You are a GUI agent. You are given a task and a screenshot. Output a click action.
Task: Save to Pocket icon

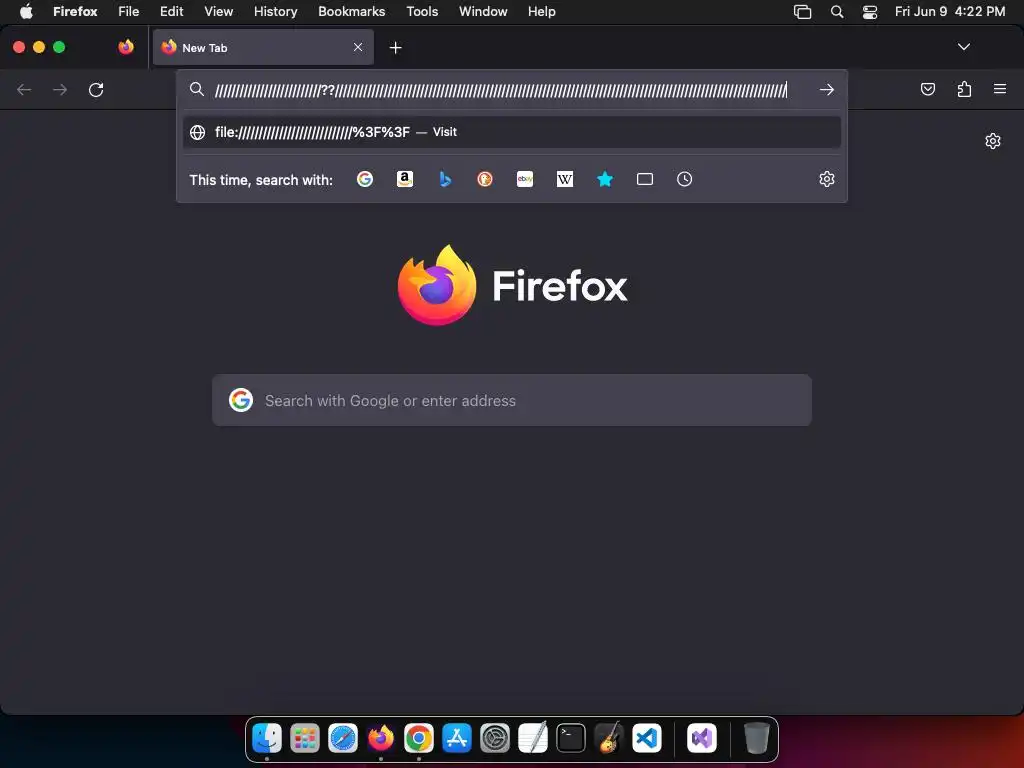pyautogui.click(x=927, y=89)
